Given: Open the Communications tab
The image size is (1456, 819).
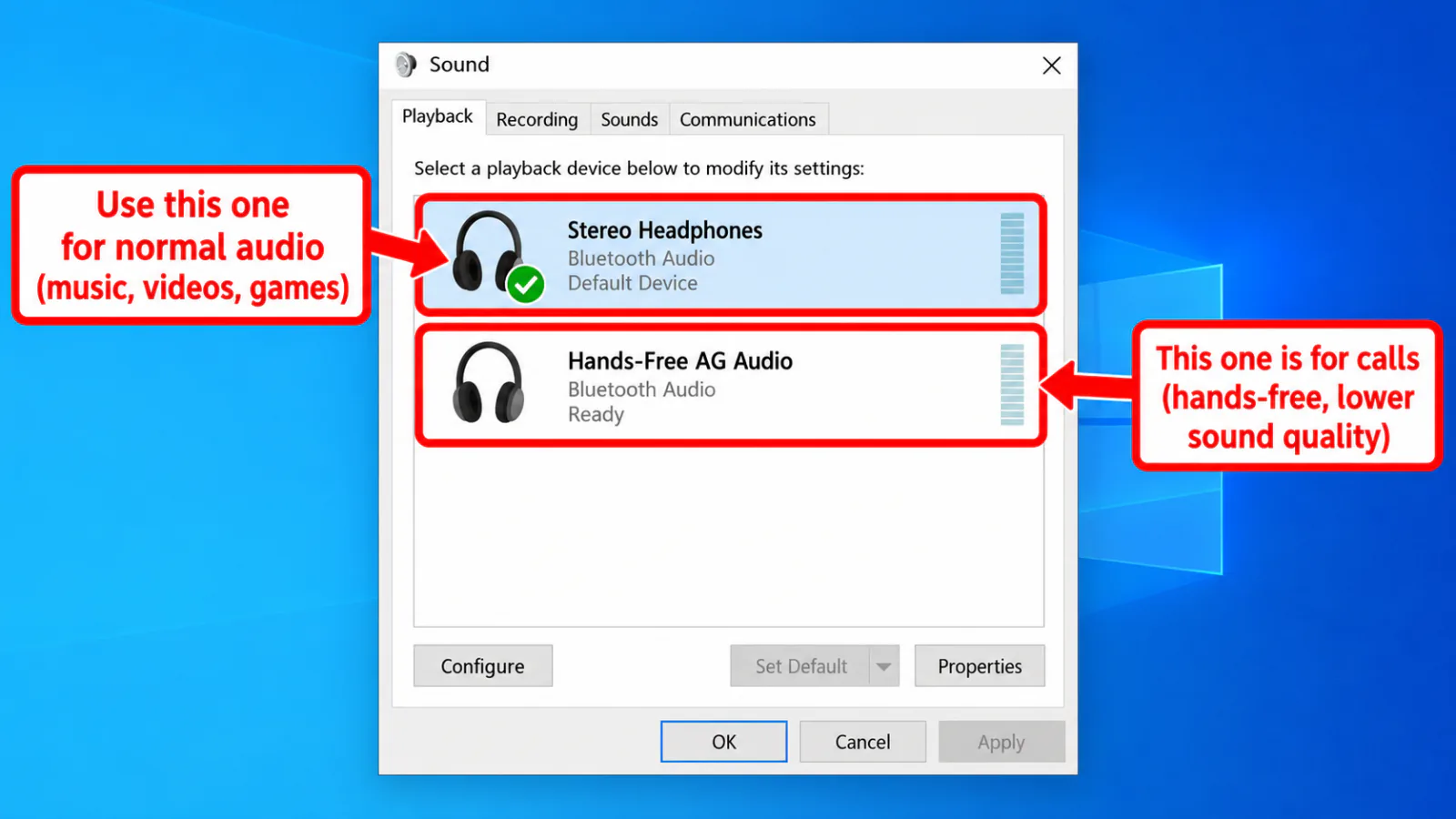Looking at the screenshot, I should pyautogui.click(x=748, y=119).
